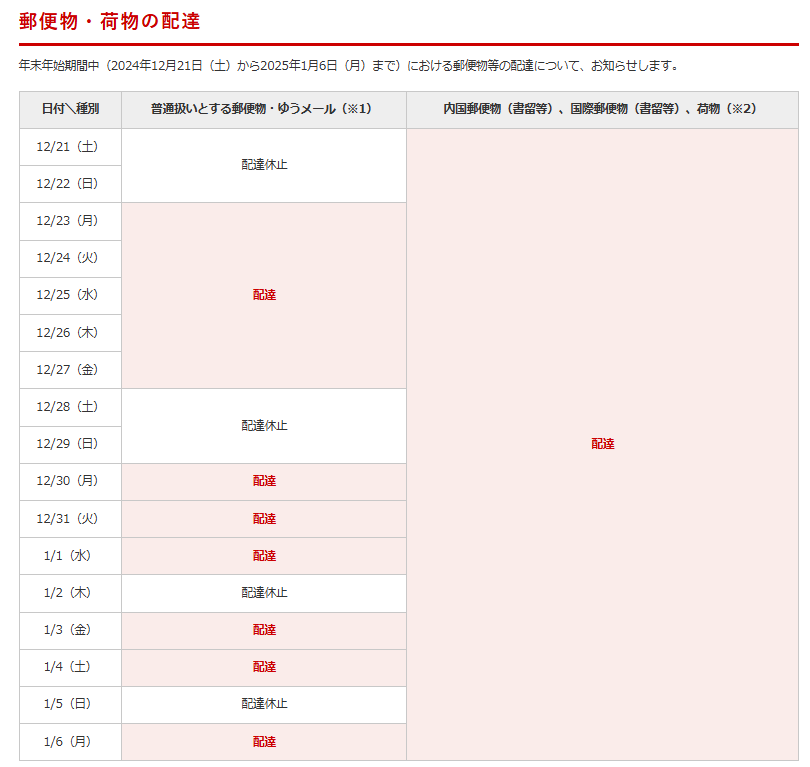Click the 12/25（水） date cell
The image size is (810, 767).
coord(70,295)
